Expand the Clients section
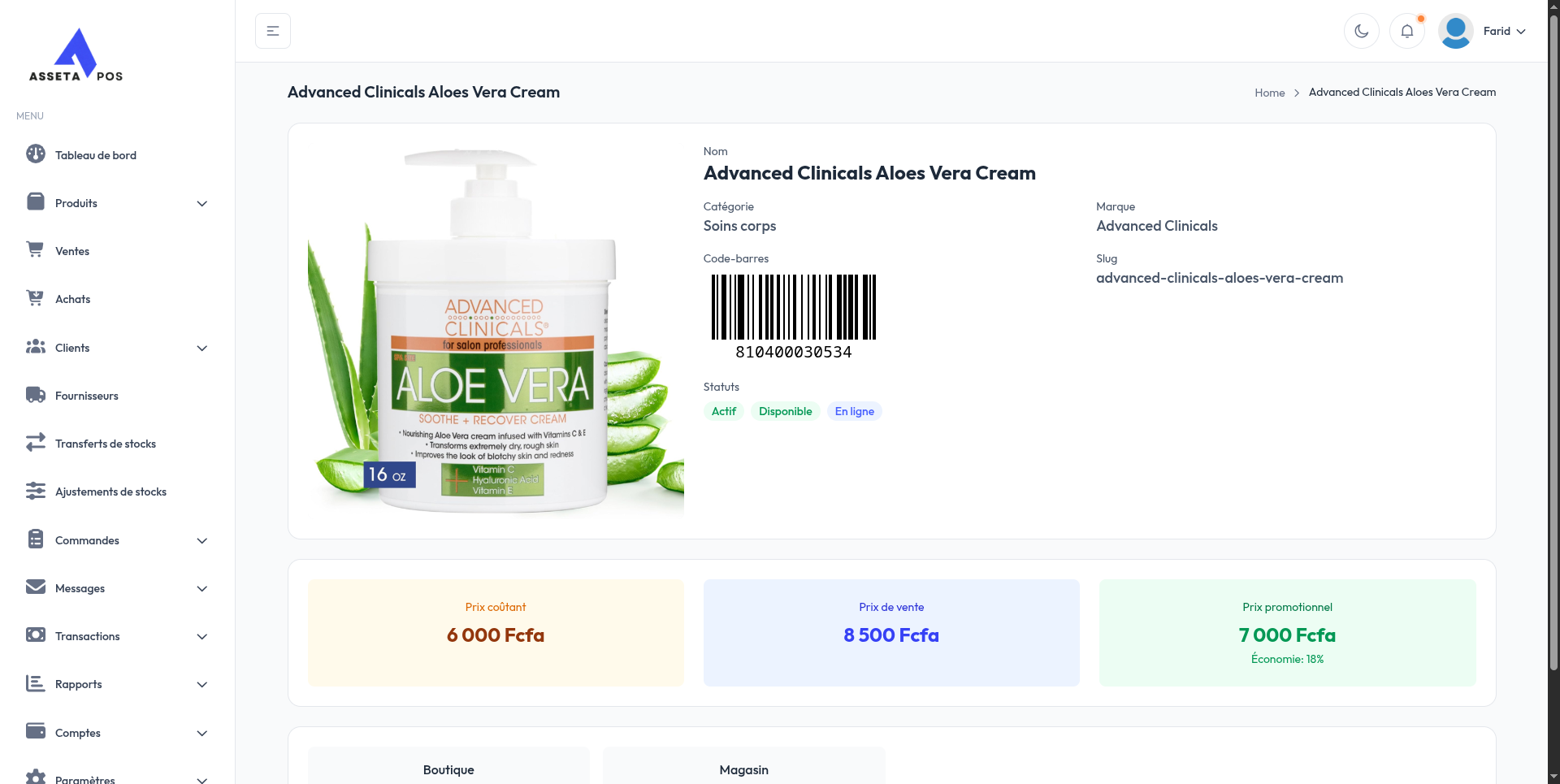The height and width of the screenshot is (784, 1560). coord(201,348)
